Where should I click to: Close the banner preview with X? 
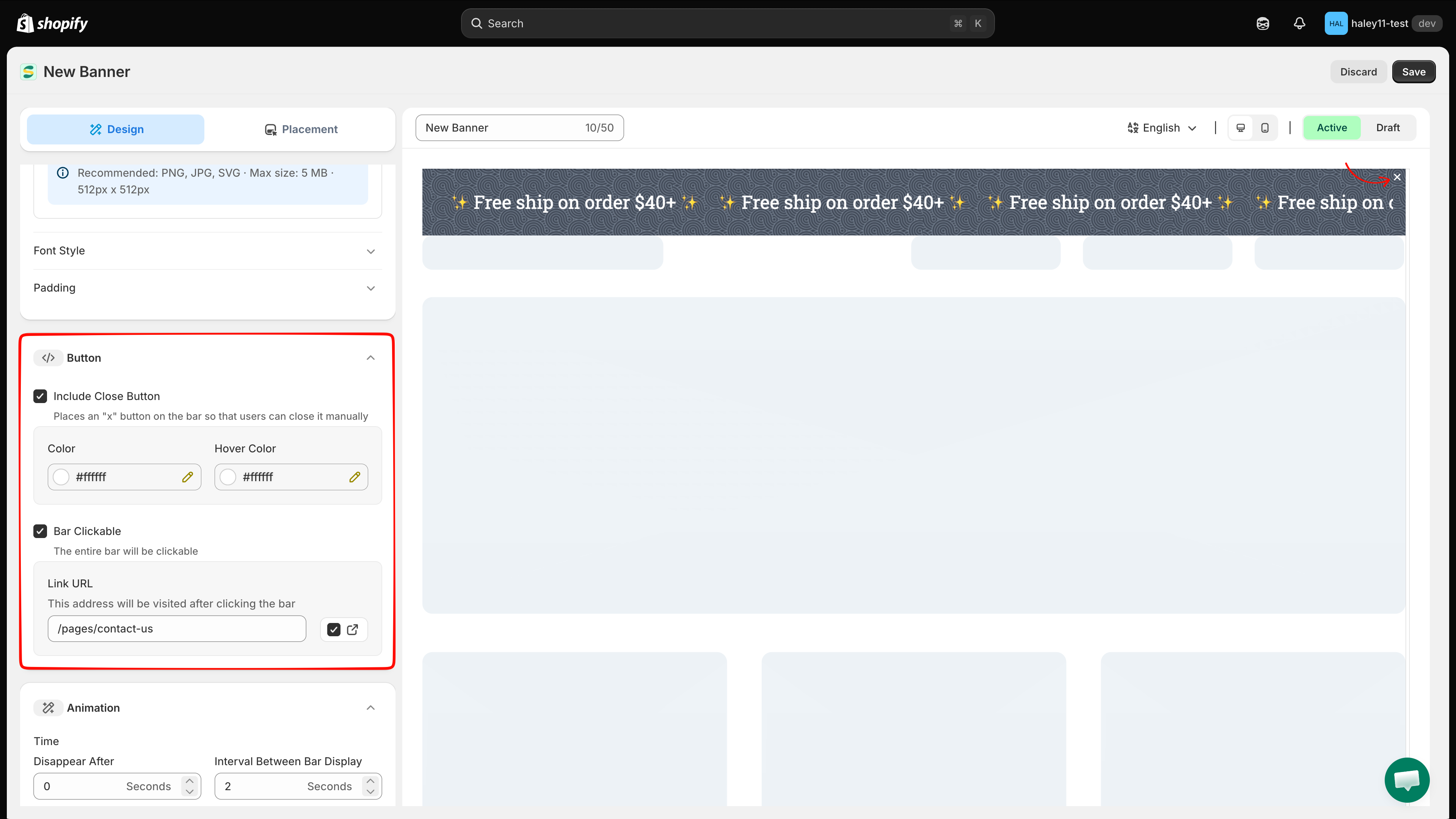click(1397, 177)
